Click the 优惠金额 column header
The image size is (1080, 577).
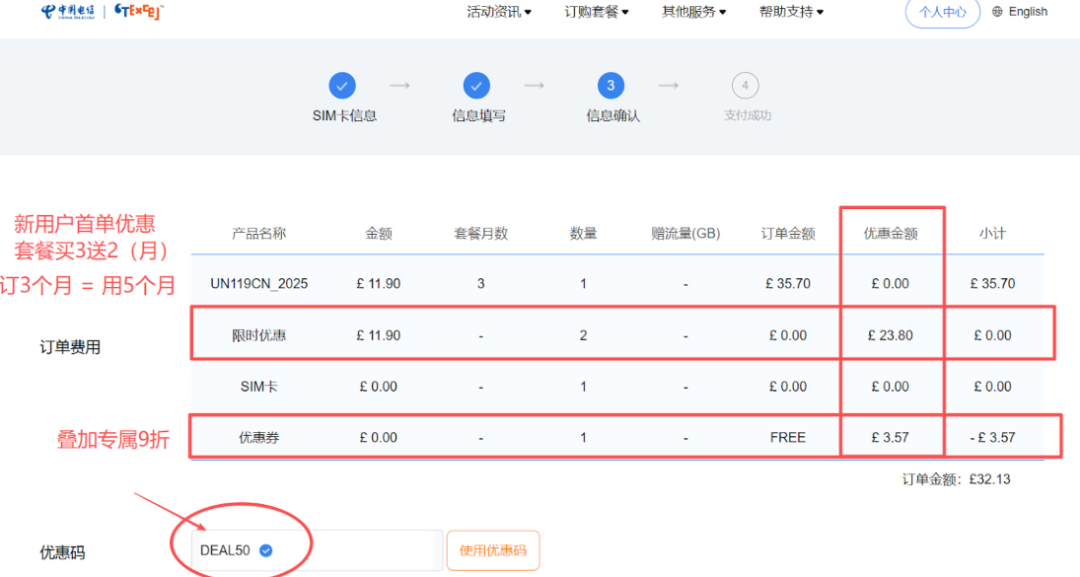[890, 233]
